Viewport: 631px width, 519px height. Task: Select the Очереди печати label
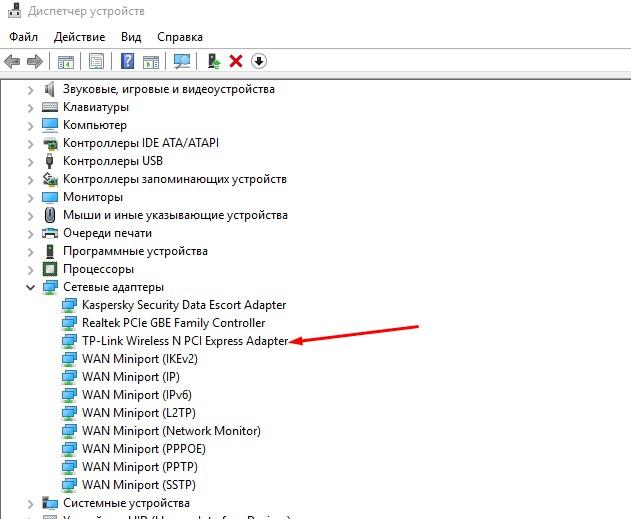(107, 233)
